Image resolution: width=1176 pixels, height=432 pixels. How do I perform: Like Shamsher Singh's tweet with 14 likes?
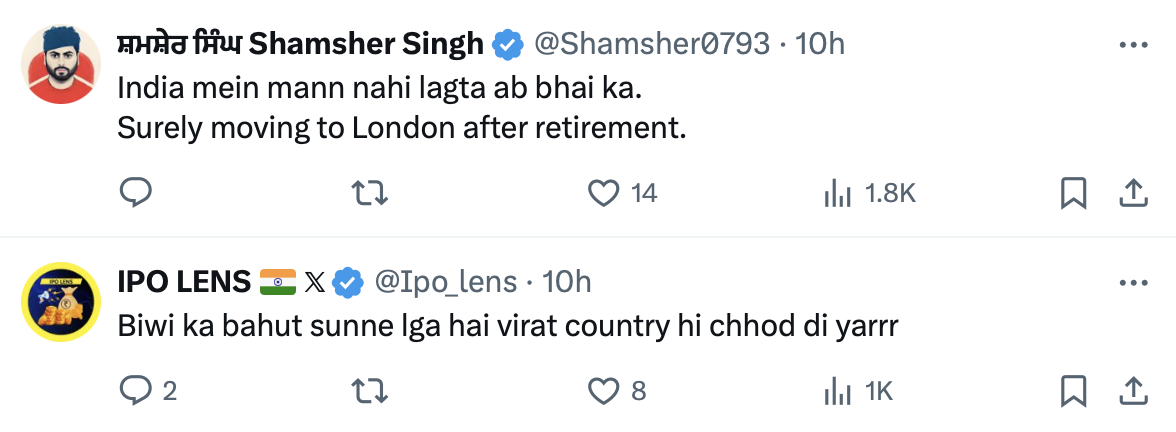point(604,192)
